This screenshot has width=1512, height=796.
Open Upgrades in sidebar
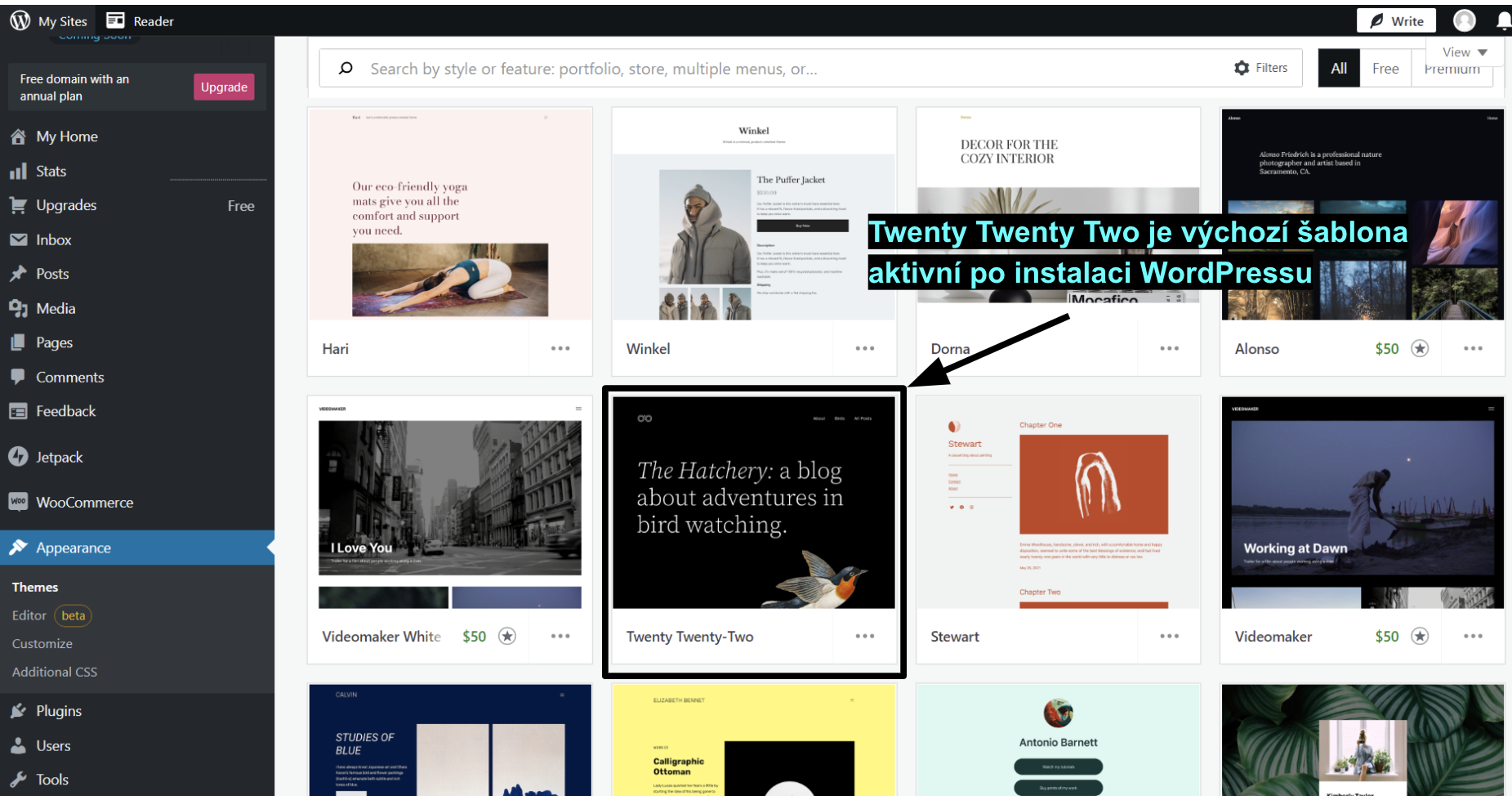(x=137, y=205)
